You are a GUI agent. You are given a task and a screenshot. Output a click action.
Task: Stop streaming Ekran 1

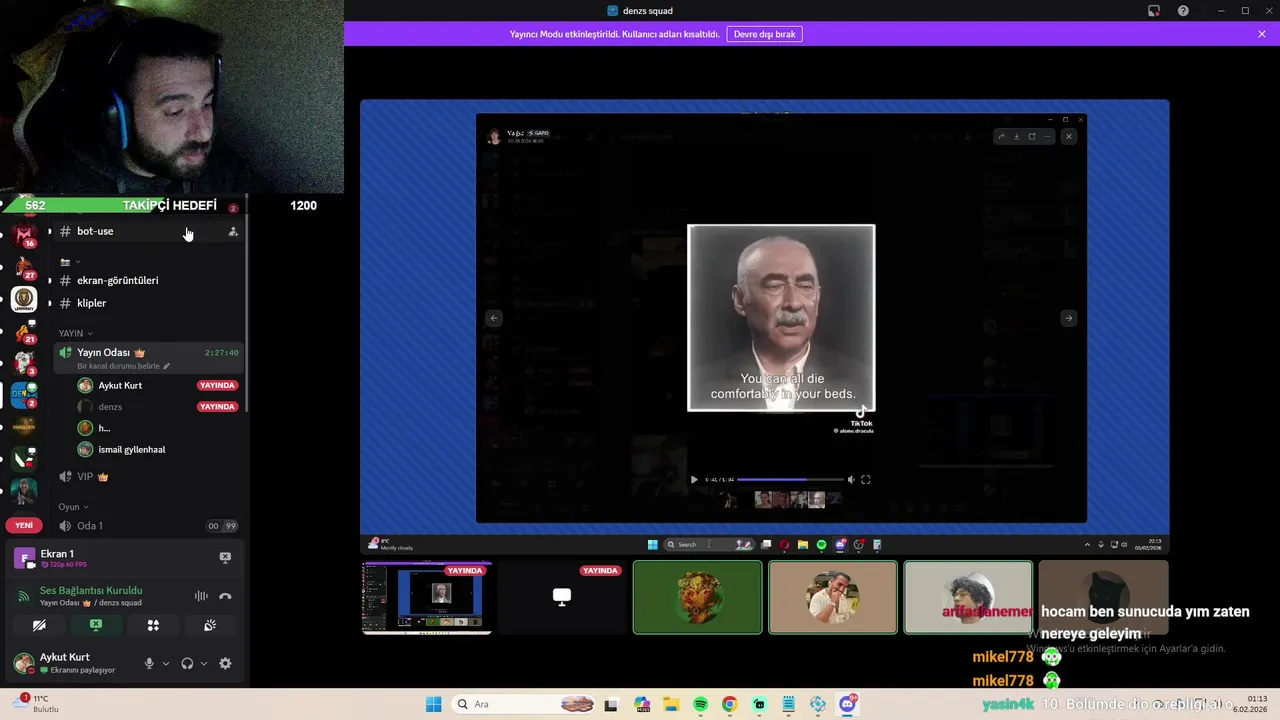point(225,557)
